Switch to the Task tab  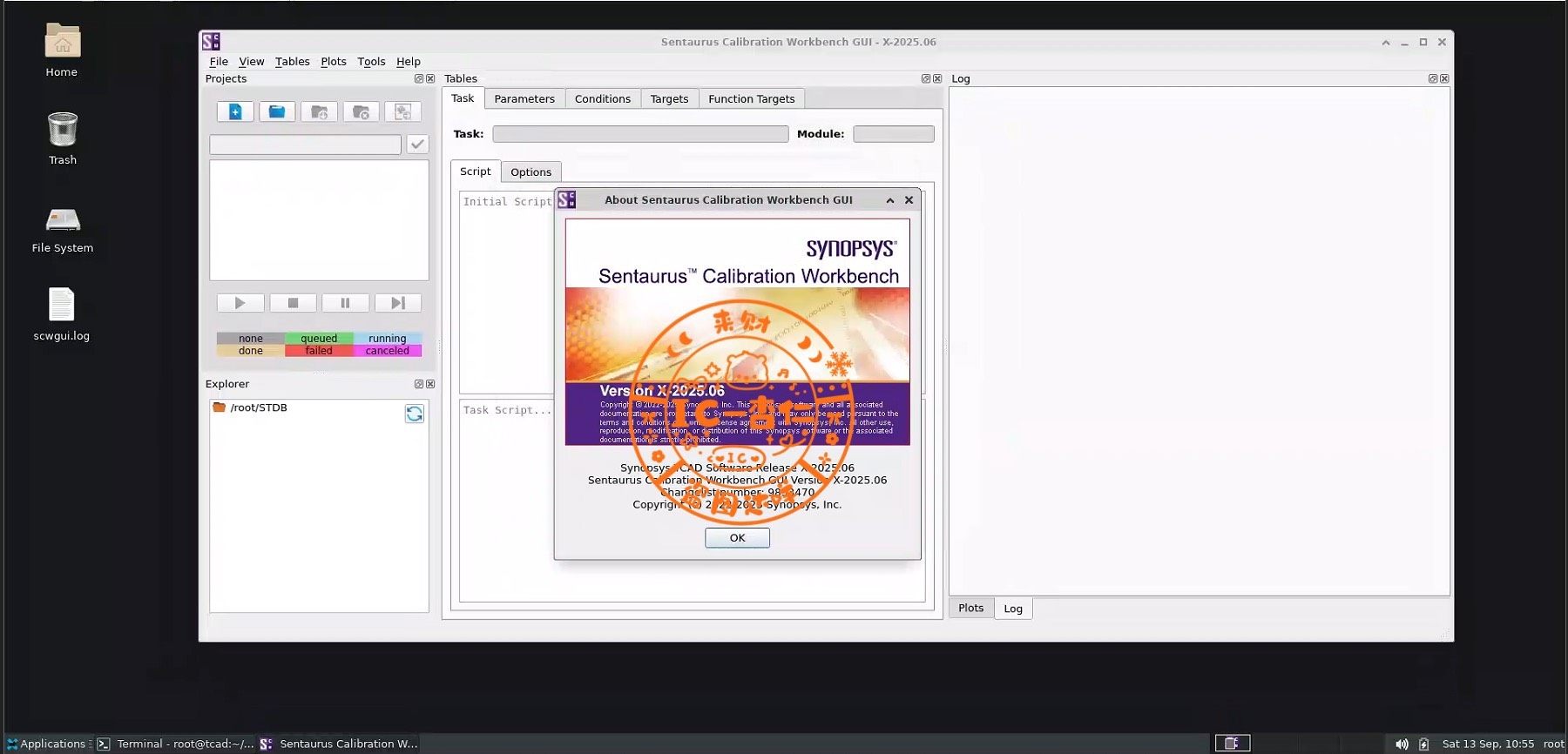[463, 98]
